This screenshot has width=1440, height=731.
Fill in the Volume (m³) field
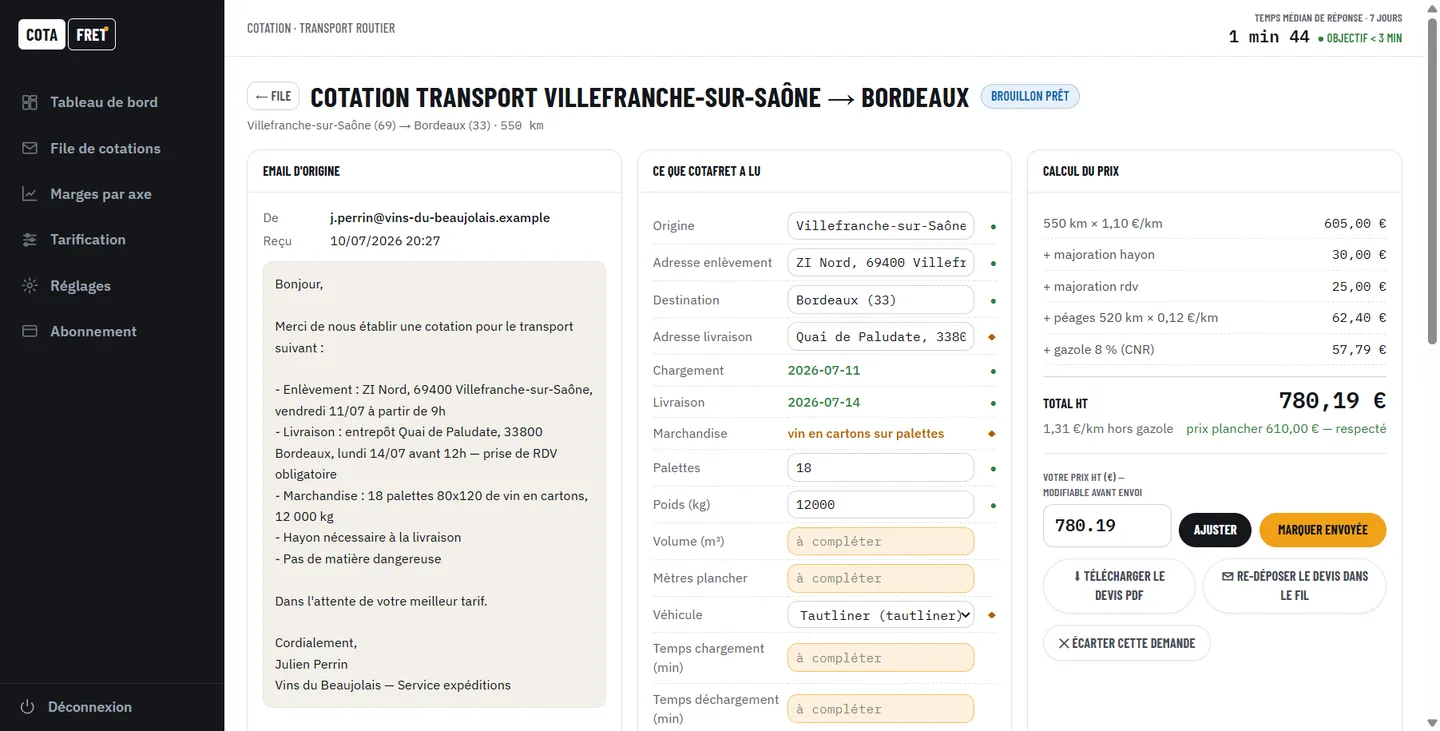(880, 541)
